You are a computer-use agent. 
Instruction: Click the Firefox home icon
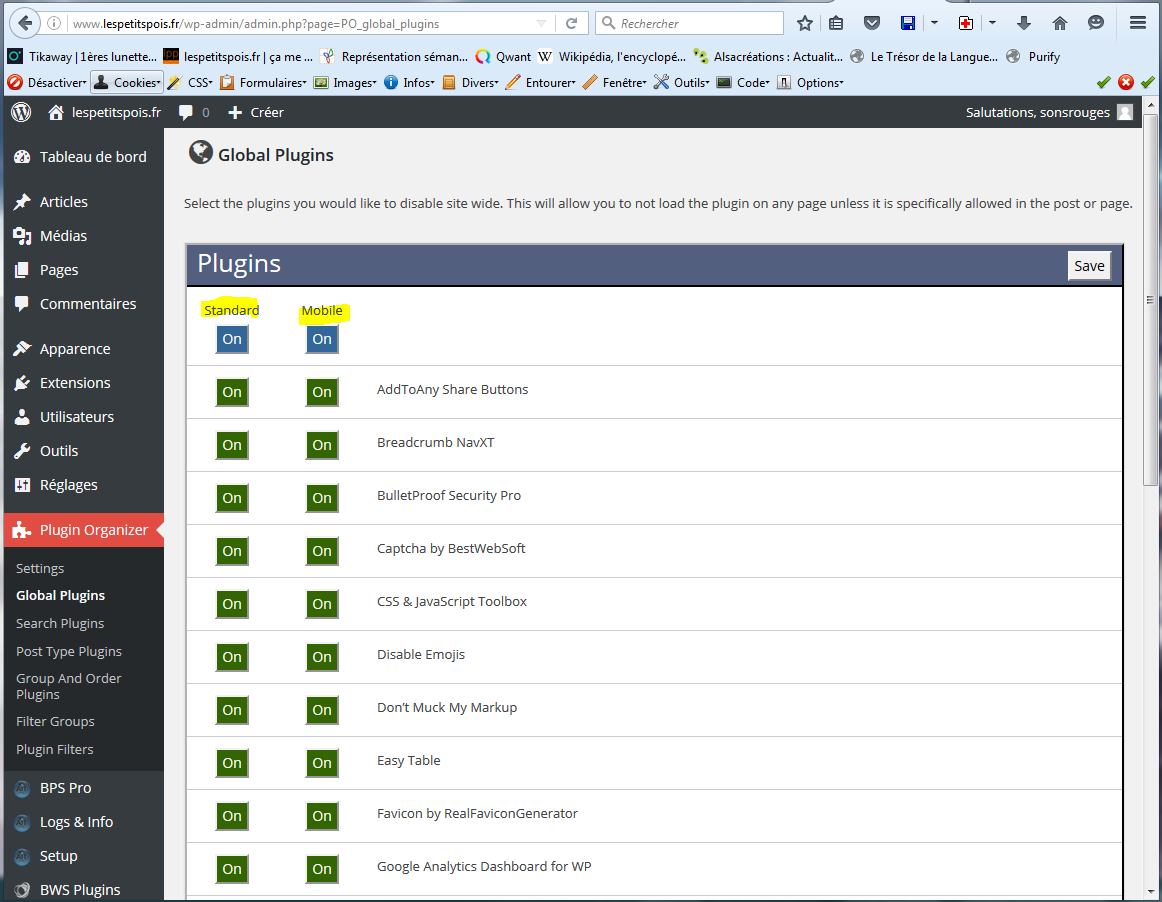(1060, 23)
